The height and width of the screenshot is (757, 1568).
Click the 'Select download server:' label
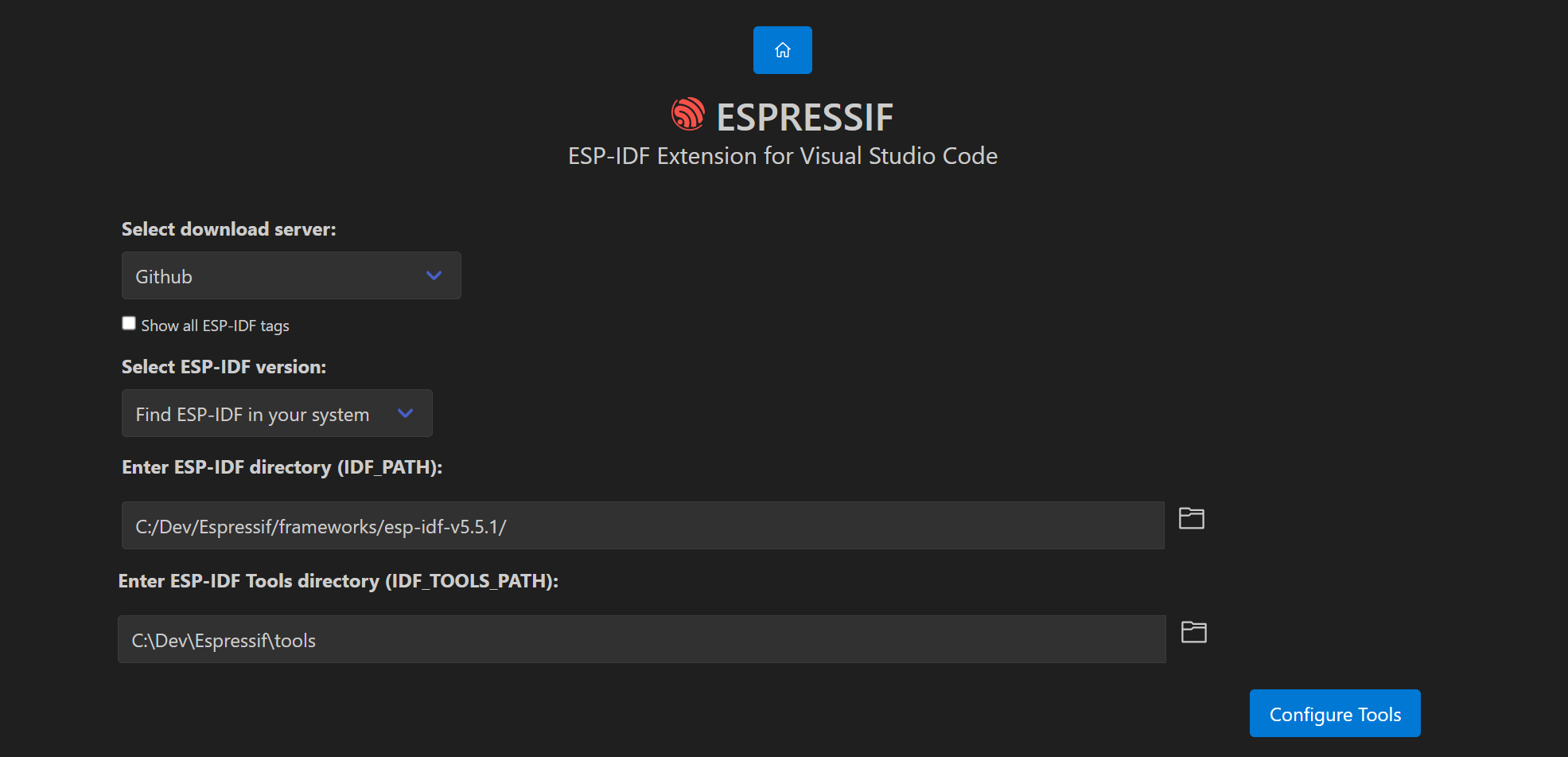point(228,229)
